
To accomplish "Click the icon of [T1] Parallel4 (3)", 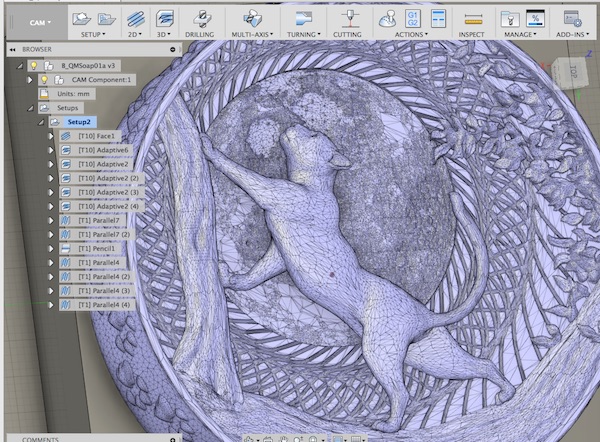I will click(66, 291).
